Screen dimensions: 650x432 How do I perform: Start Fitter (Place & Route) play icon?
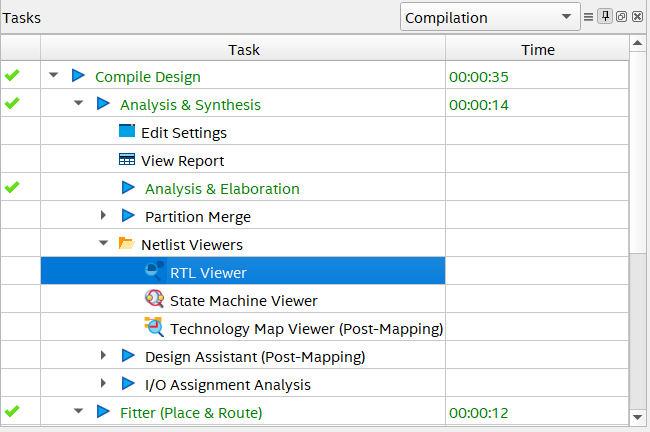[x=103, y=412]
